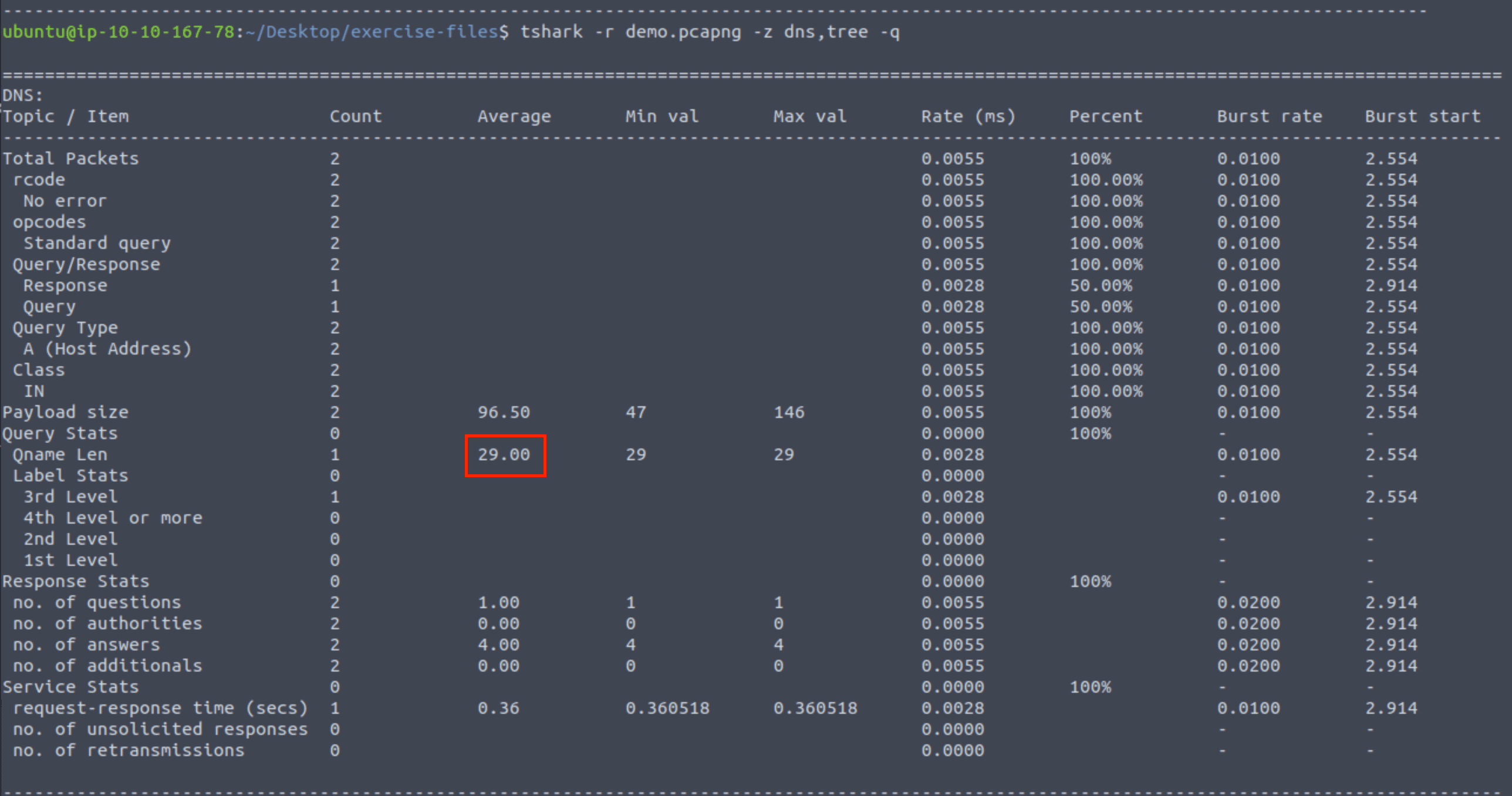The height and width of the screenshot is (796, 1512).
Task: Click the request-response time (secs) row
Action: [x=160, y=708]
